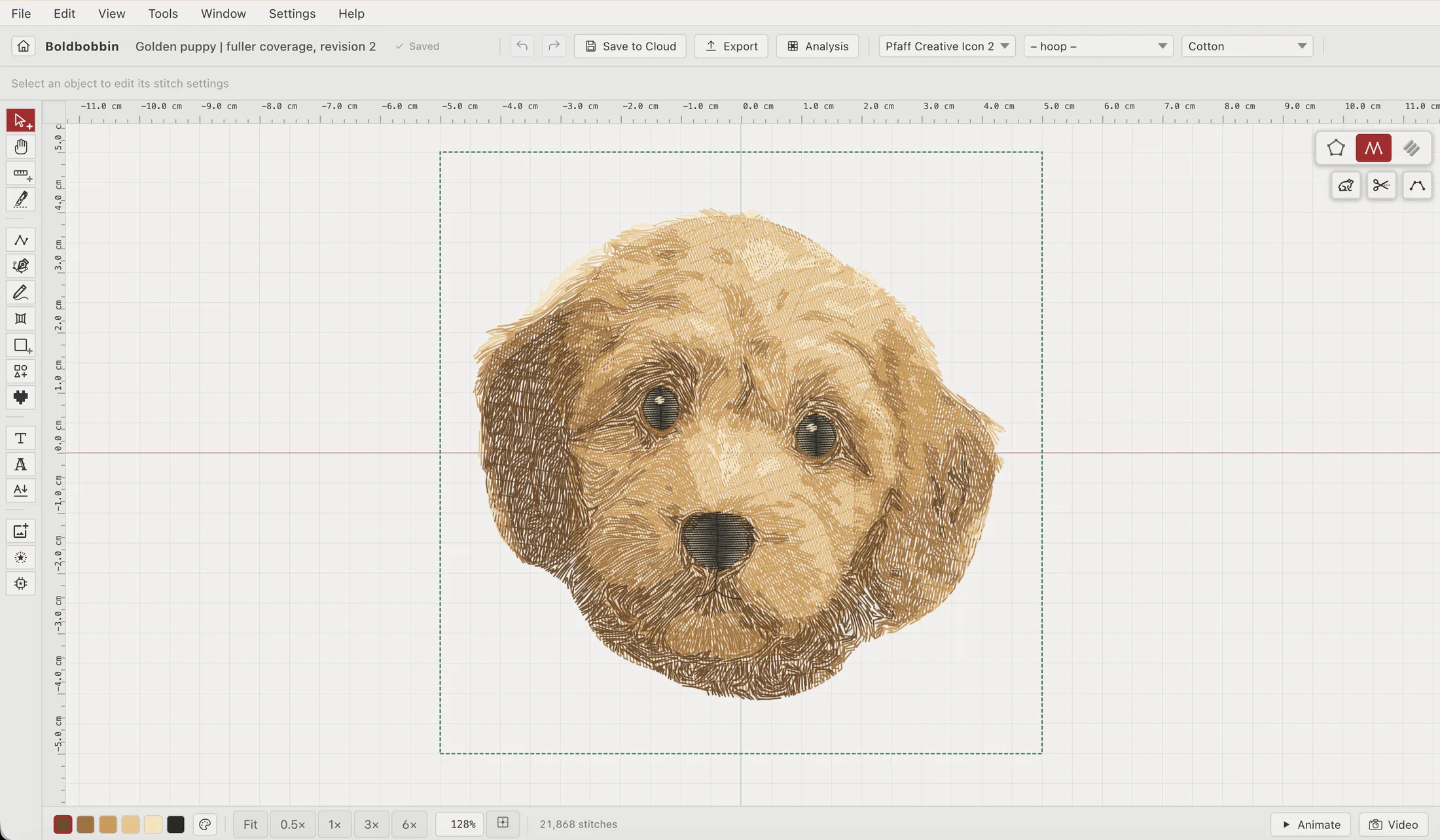Select the plain Text tool

tap(21, 438)
